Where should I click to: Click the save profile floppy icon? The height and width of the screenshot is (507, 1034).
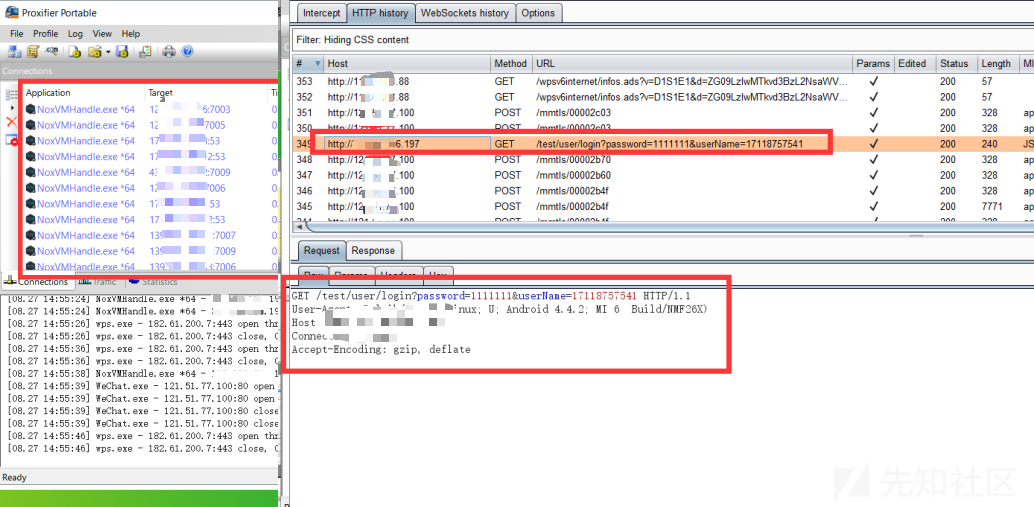point(122,52)
